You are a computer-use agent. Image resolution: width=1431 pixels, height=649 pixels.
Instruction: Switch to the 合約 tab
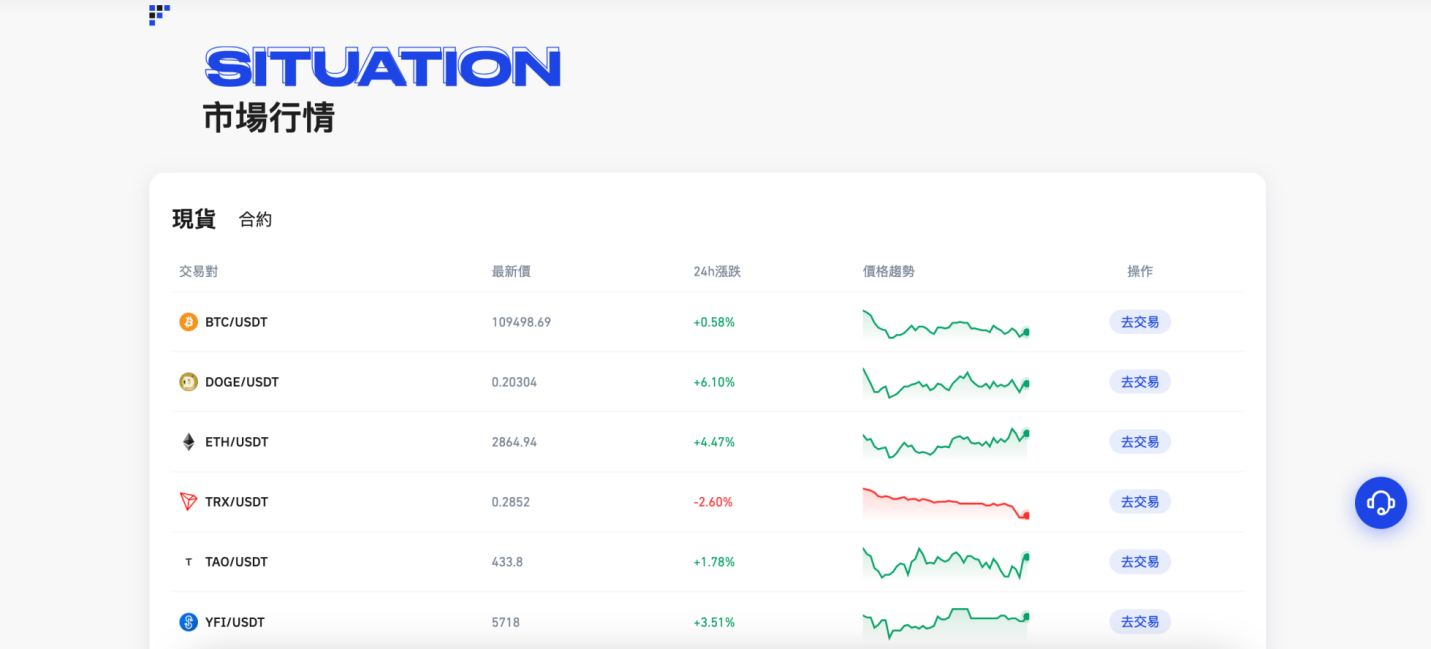(255, 220)
